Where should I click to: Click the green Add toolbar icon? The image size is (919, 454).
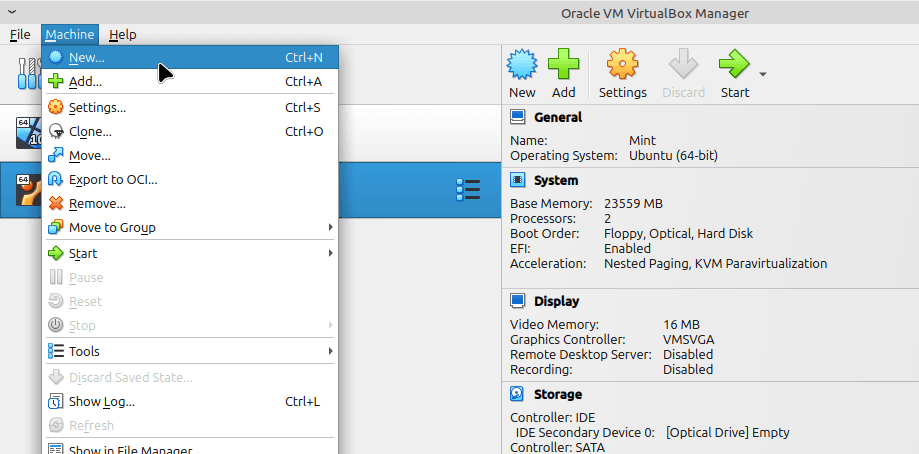pos(563,64)
